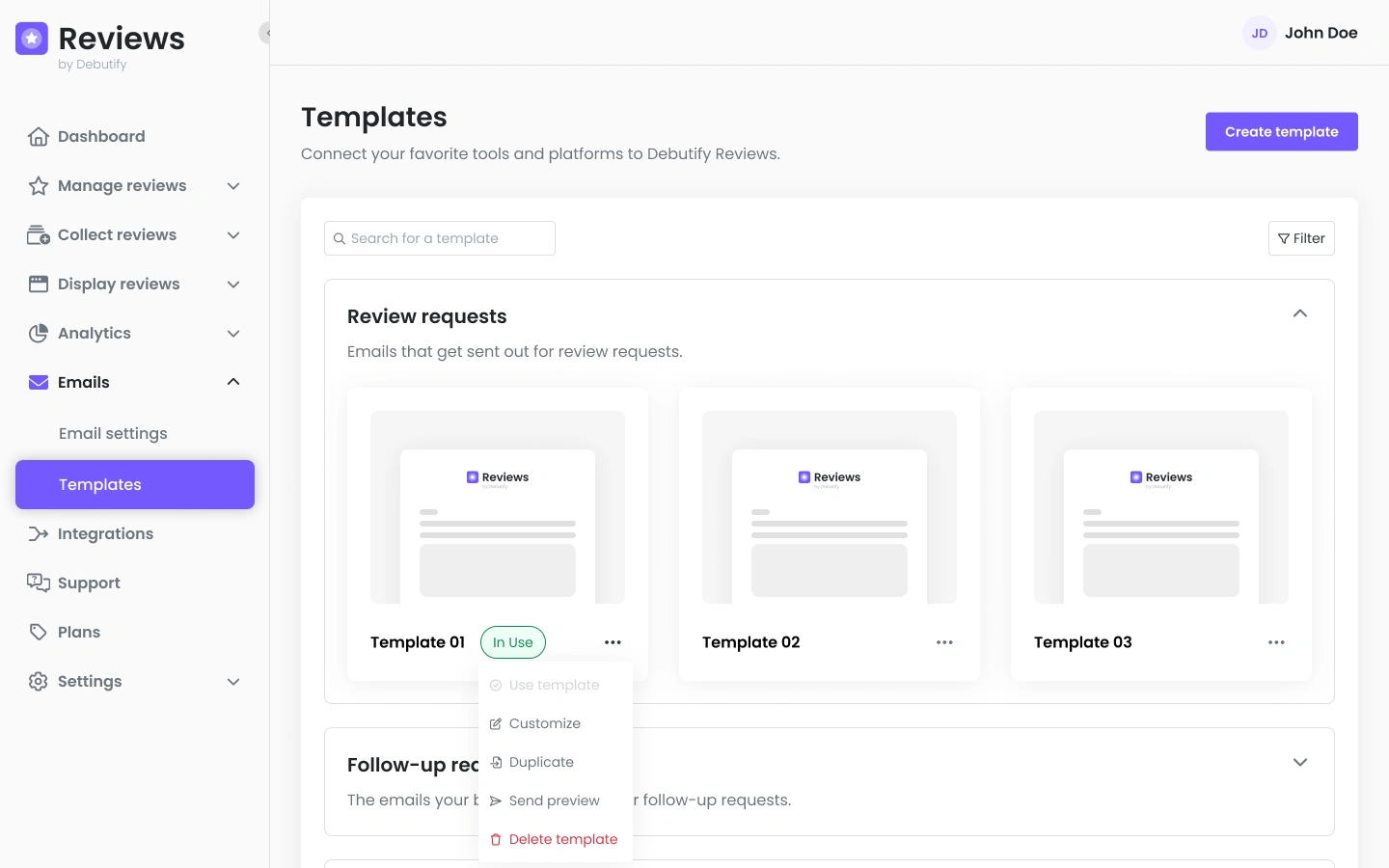Open the Filter button

point(1301,238)
